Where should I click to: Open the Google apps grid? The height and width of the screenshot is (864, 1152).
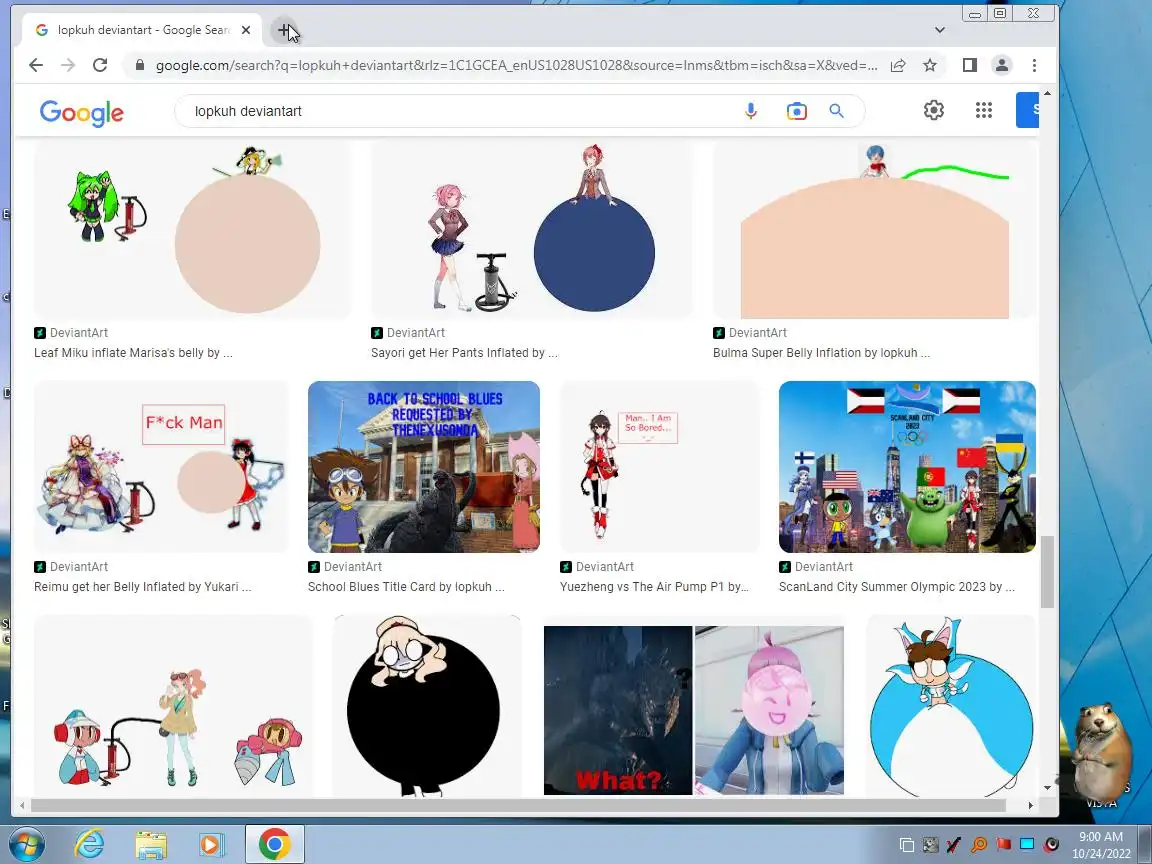coord(984,110)
